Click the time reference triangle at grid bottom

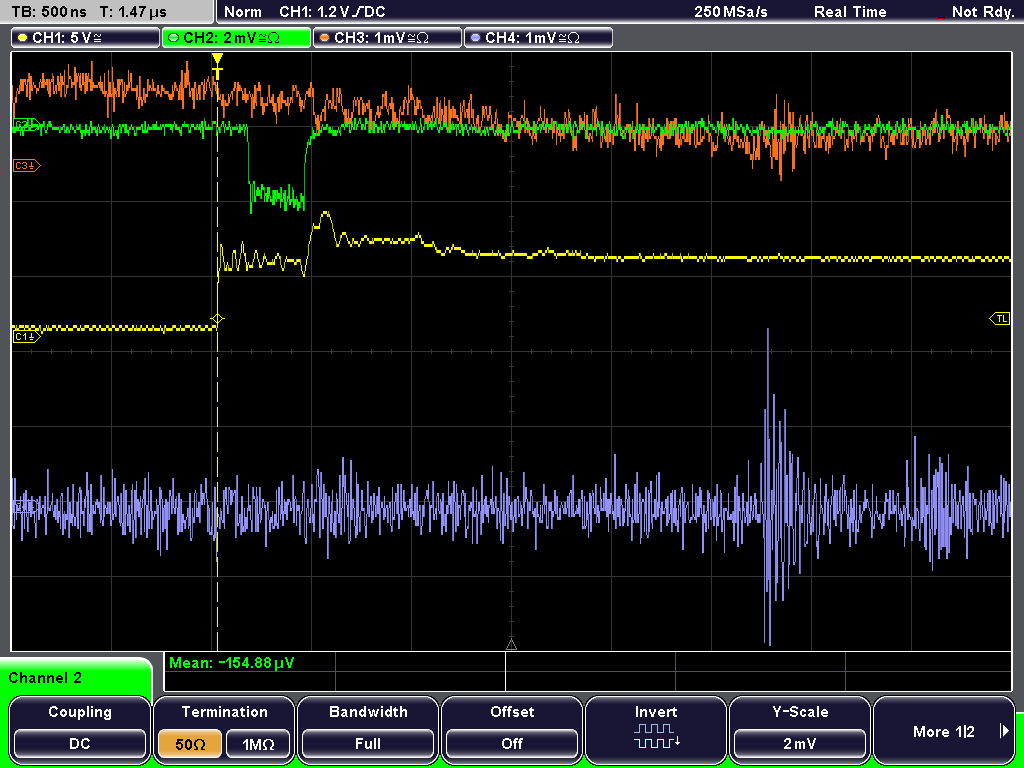click(511, 645)
